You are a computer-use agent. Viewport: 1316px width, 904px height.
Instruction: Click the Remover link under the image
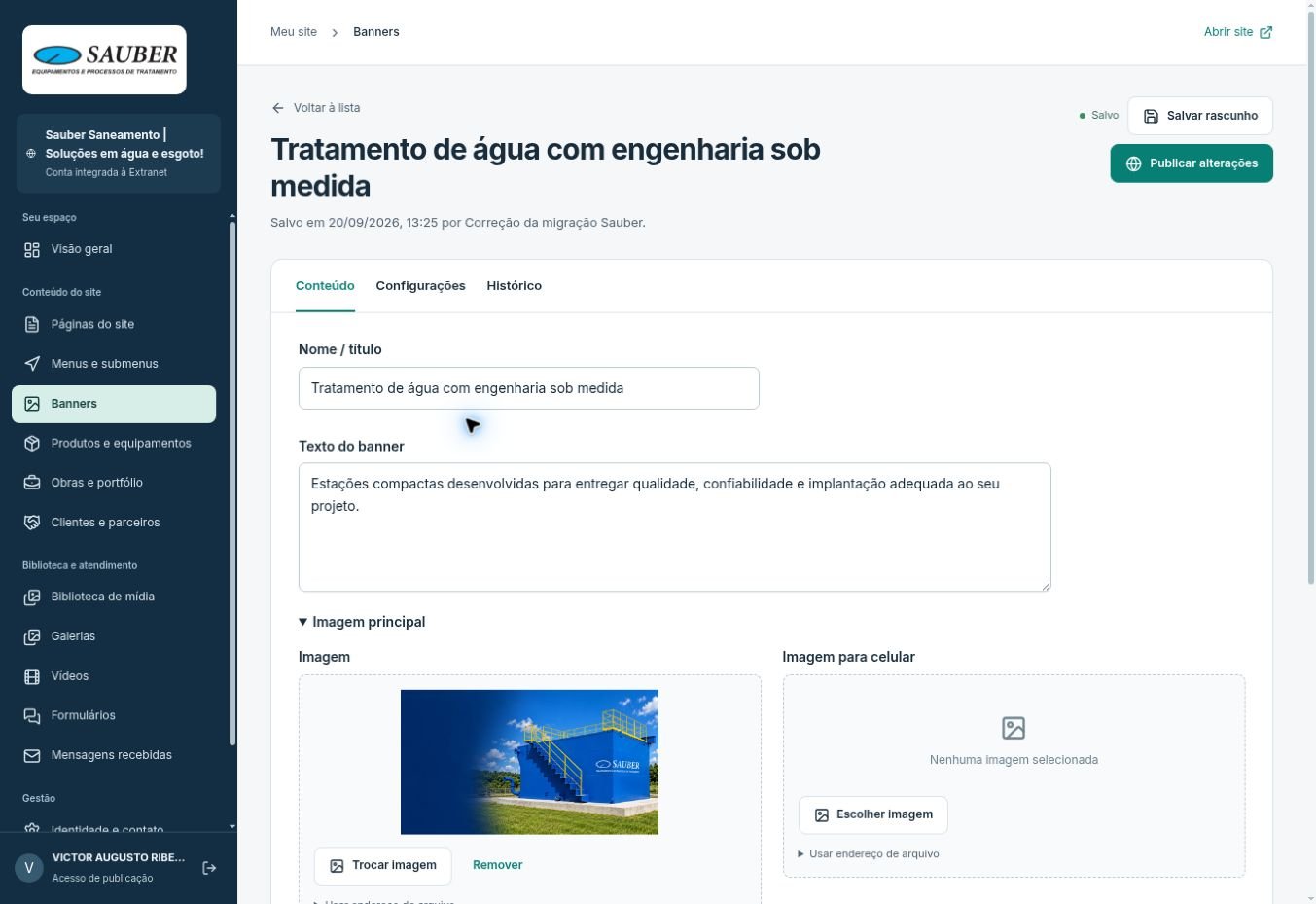497,865
